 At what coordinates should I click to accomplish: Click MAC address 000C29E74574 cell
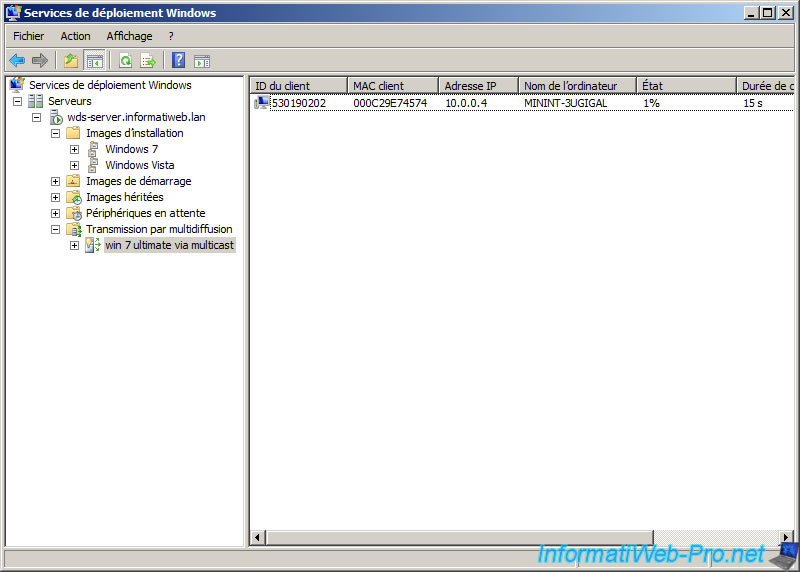(390, 103)
